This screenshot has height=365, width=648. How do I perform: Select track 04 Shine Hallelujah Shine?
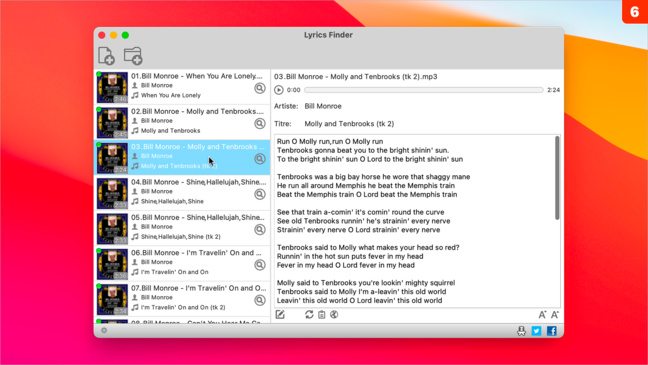182,193
